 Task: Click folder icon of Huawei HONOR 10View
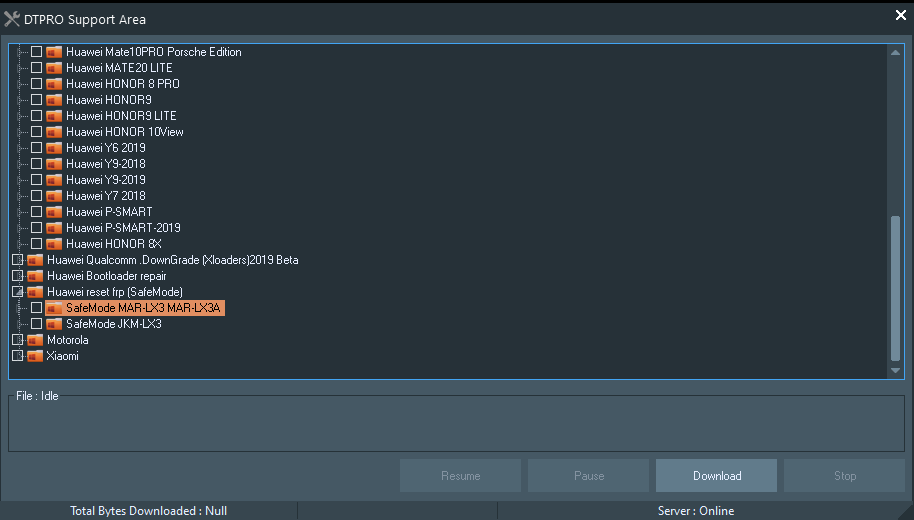click(54, 132)
